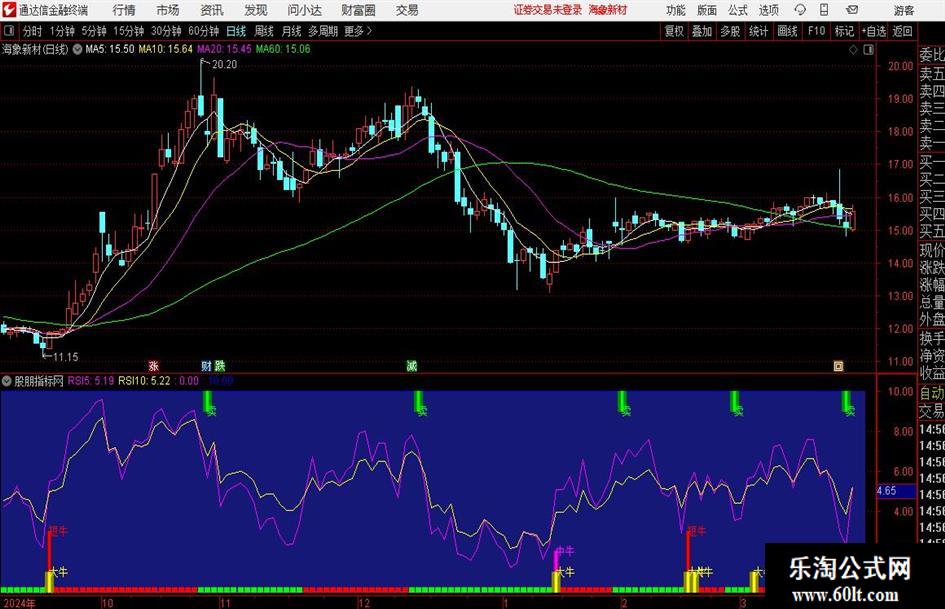Open the 资讯 menu
The height and width of the screenshot is (609, 945).
click(212, 10)
